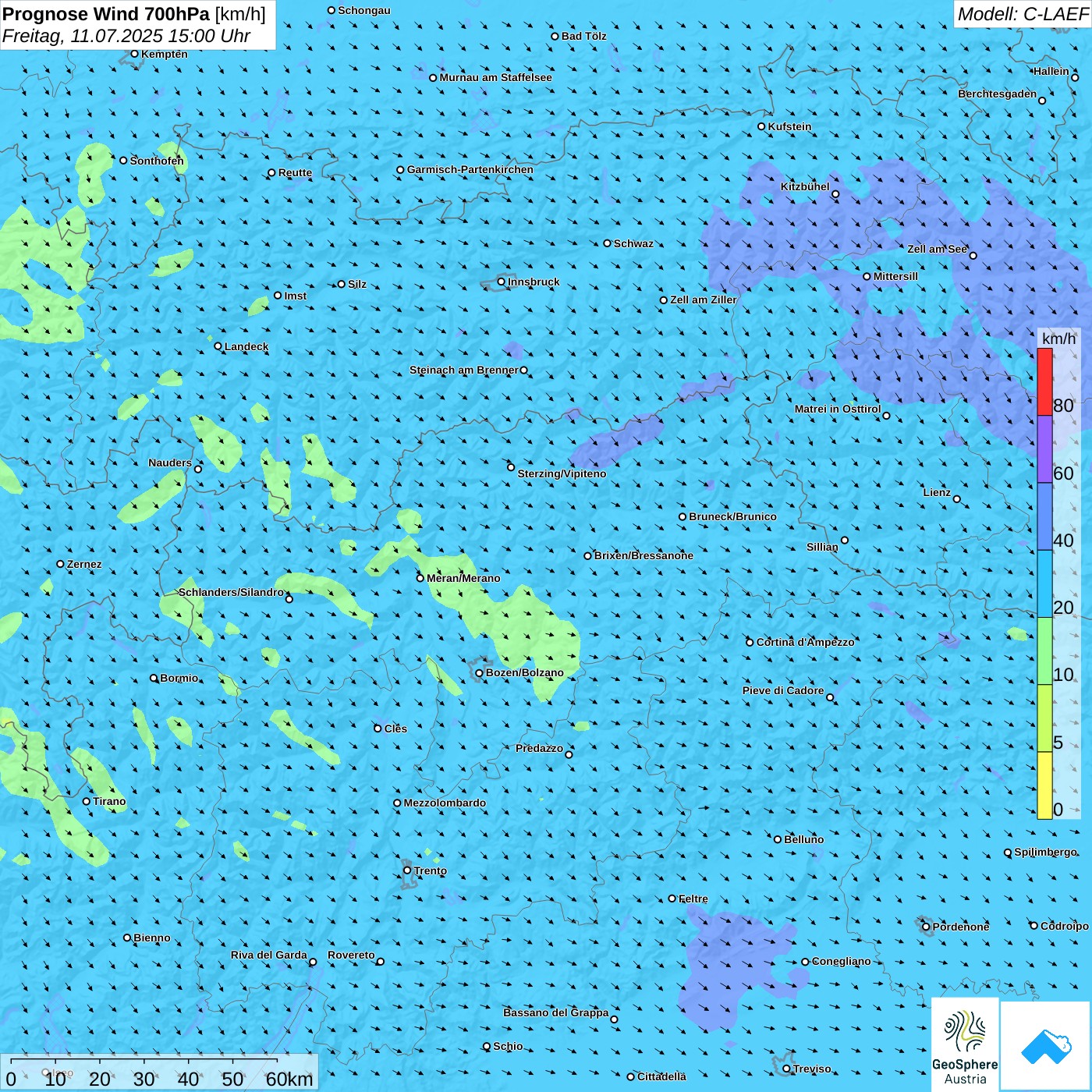Click the red 80 km/h legend color
Image resolution: width=1092 pixels, height=1092 pixels.
click(1044, 381)
